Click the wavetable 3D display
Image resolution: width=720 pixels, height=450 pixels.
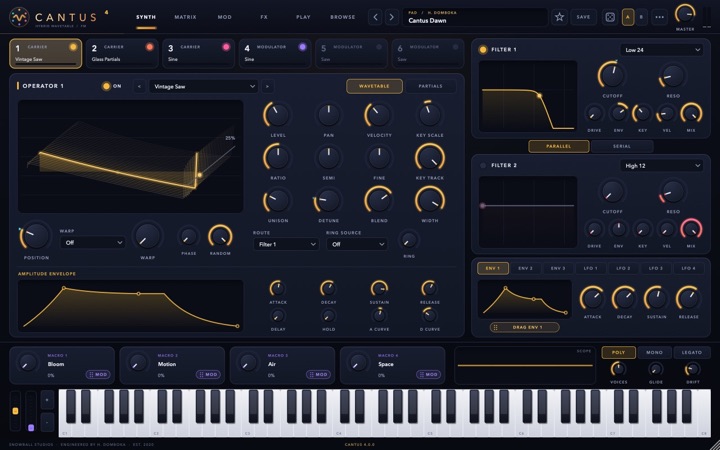pos(131,156)
